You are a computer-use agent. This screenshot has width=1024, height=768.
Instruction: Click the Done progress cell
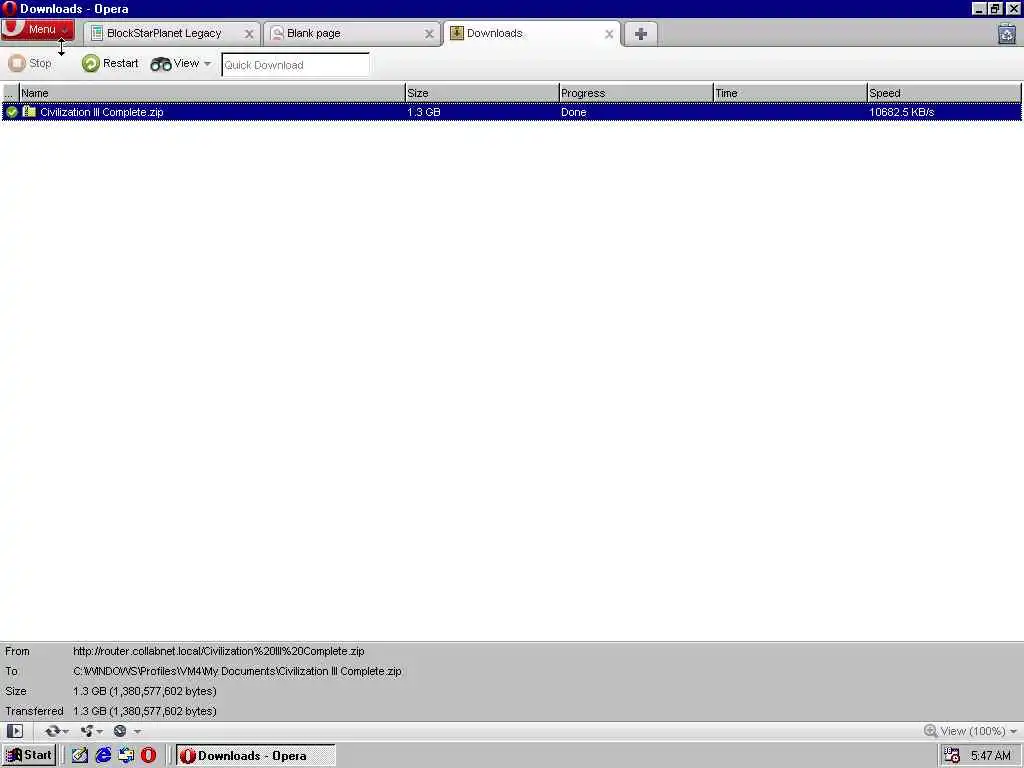coord(573,112)
